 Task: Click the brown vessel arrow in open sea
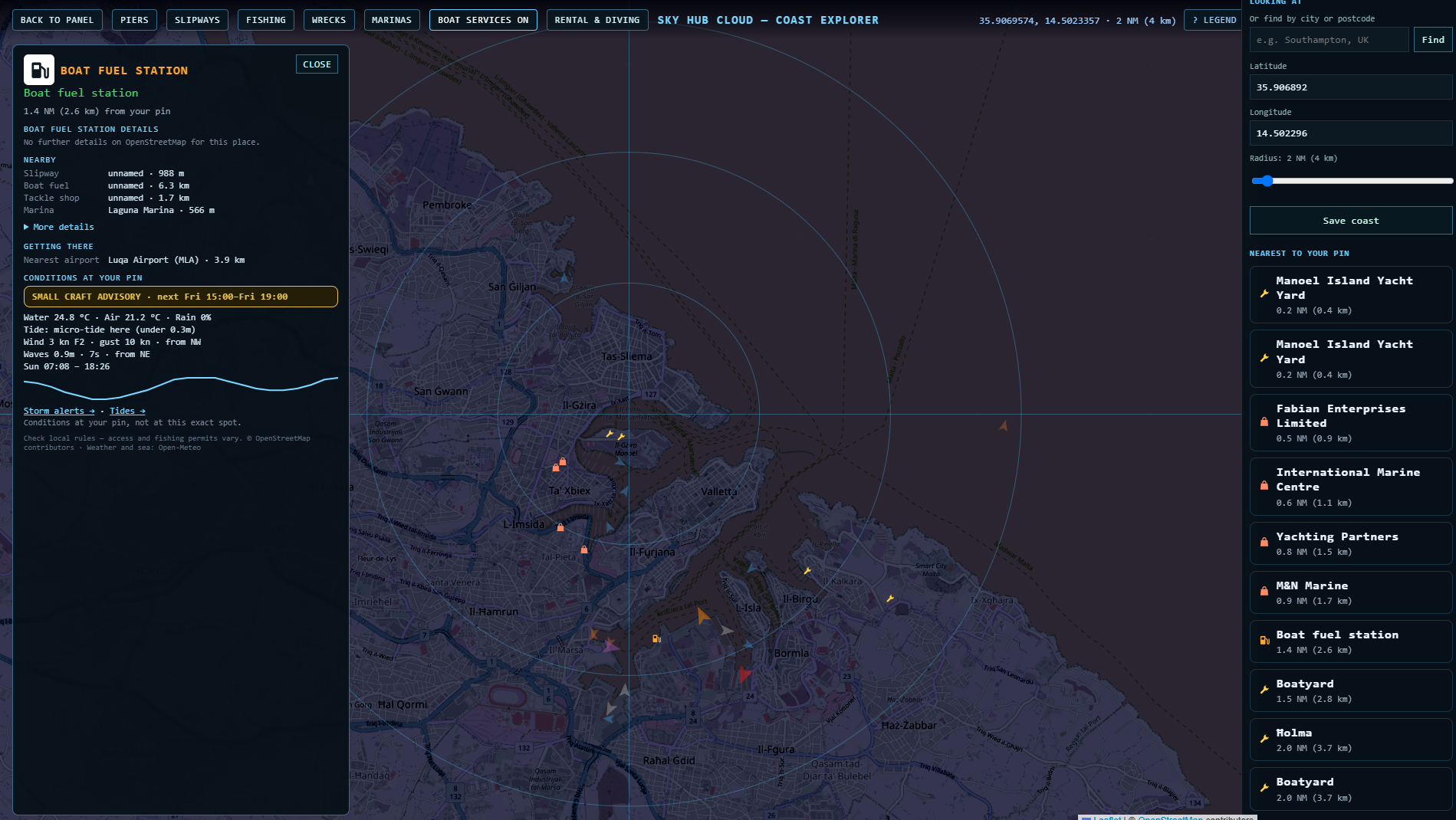click(1004, 425)
